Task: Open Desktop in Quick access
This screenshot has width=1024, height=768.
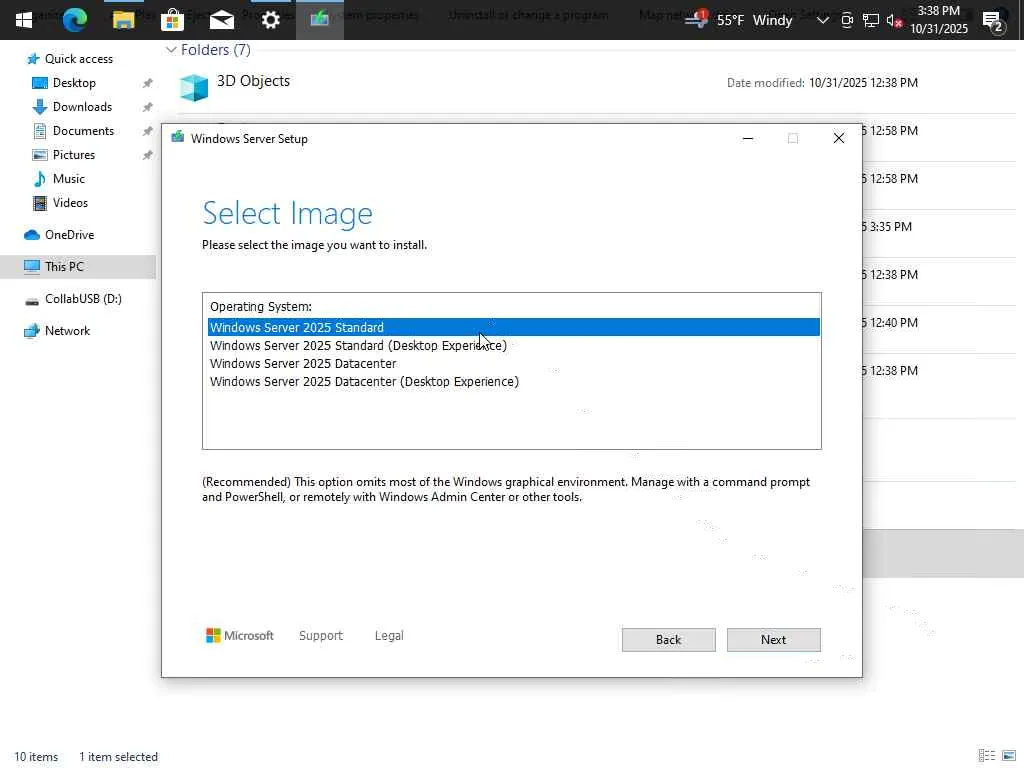Action: coord(74,83)
